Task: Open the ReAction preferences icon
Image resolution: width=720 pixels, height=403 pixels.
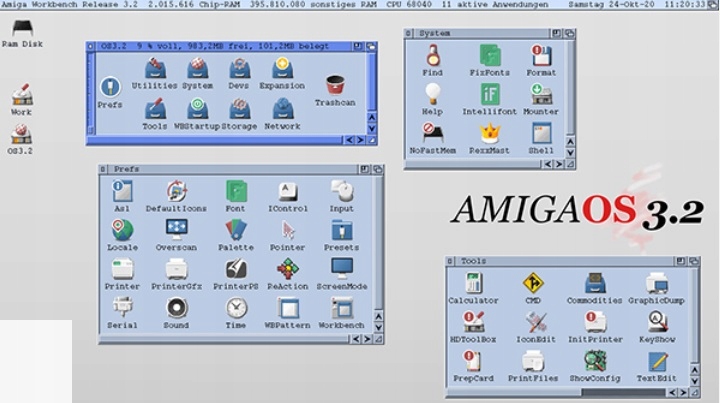Action: pyautogui.click(x=288, y=269)
